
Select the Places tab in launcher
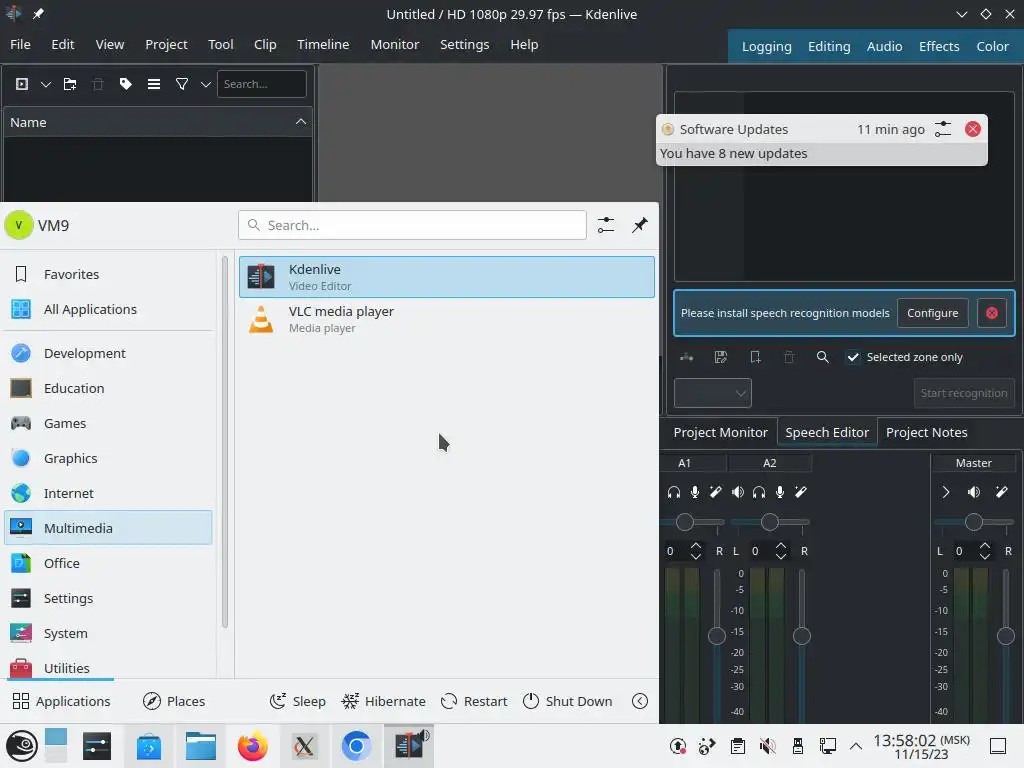click(174, 701)
